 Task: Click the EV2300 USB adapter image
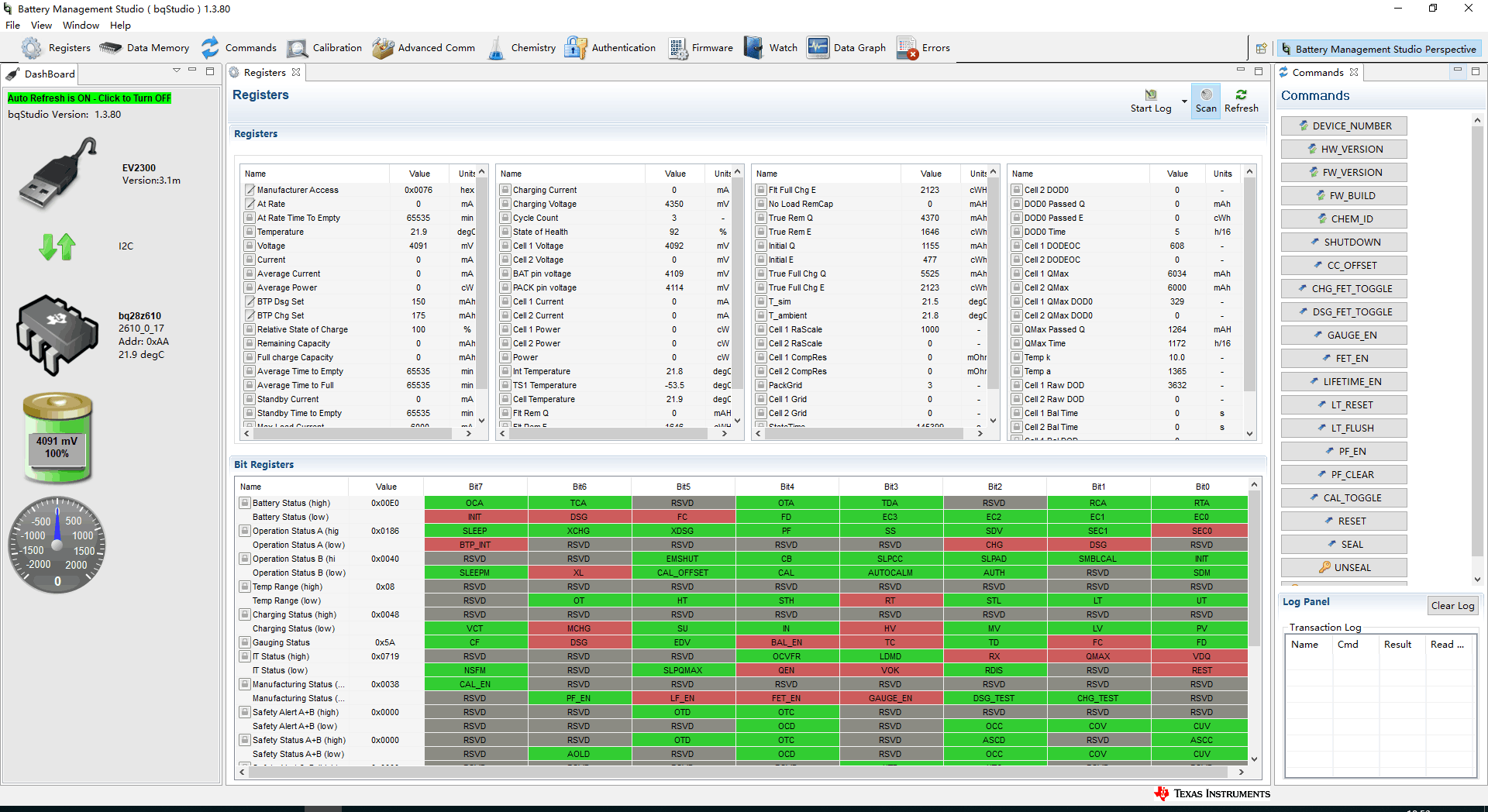pyautogui.click(x=59, y=173)
